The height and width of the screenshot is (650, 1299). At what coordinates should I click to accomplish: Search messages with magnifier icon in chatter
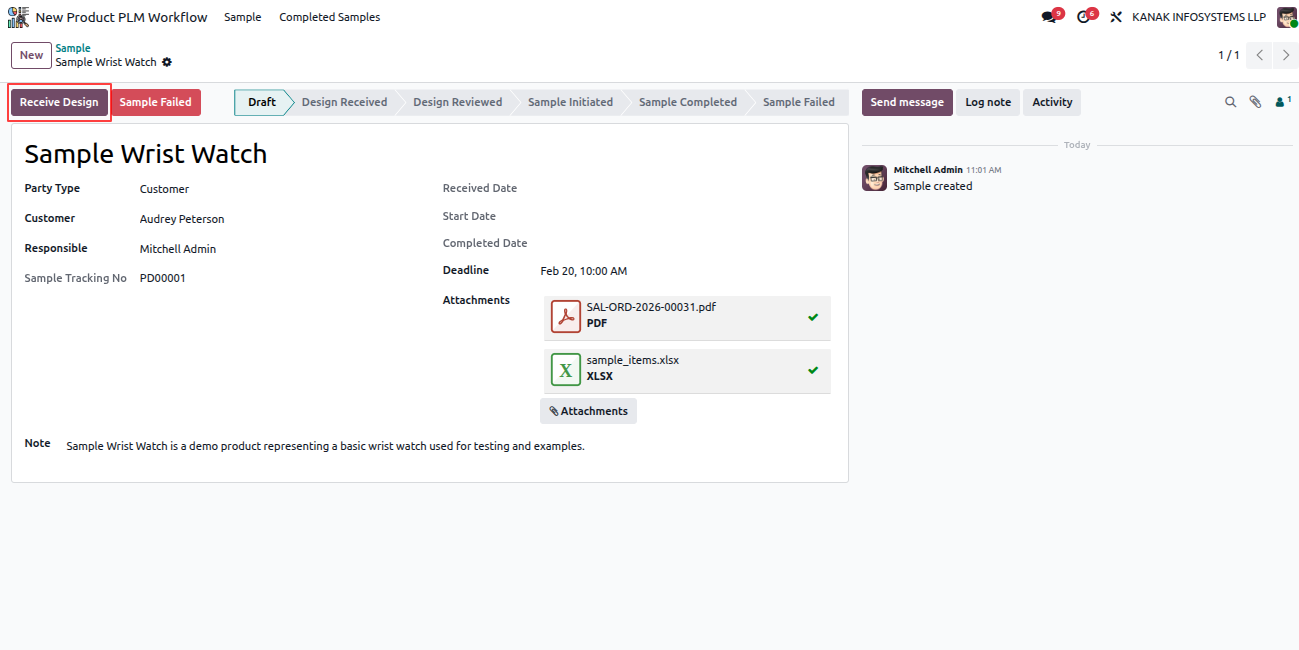pos(1231,102)
